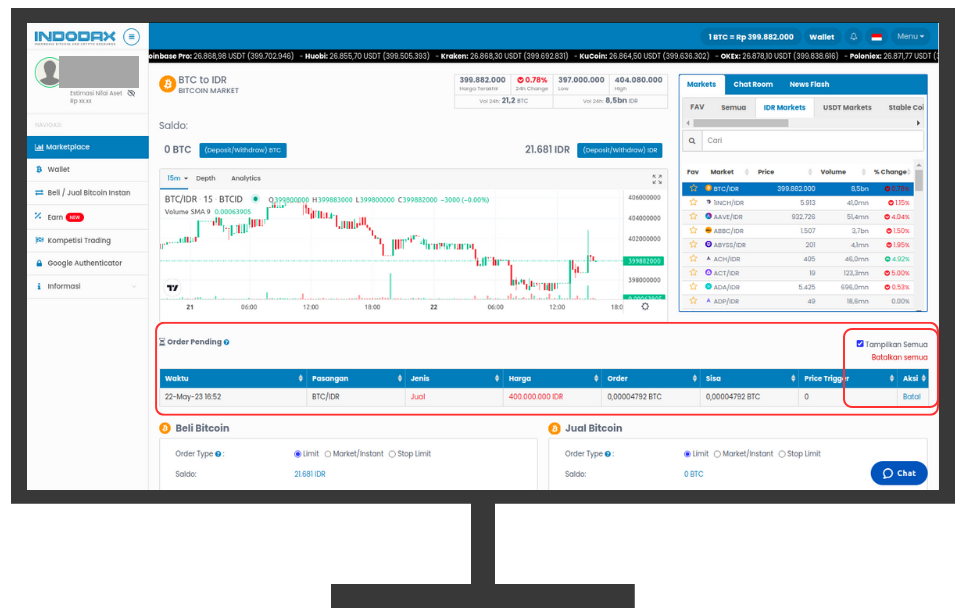Switch to the News Flash tab

[x=809, y=85]
